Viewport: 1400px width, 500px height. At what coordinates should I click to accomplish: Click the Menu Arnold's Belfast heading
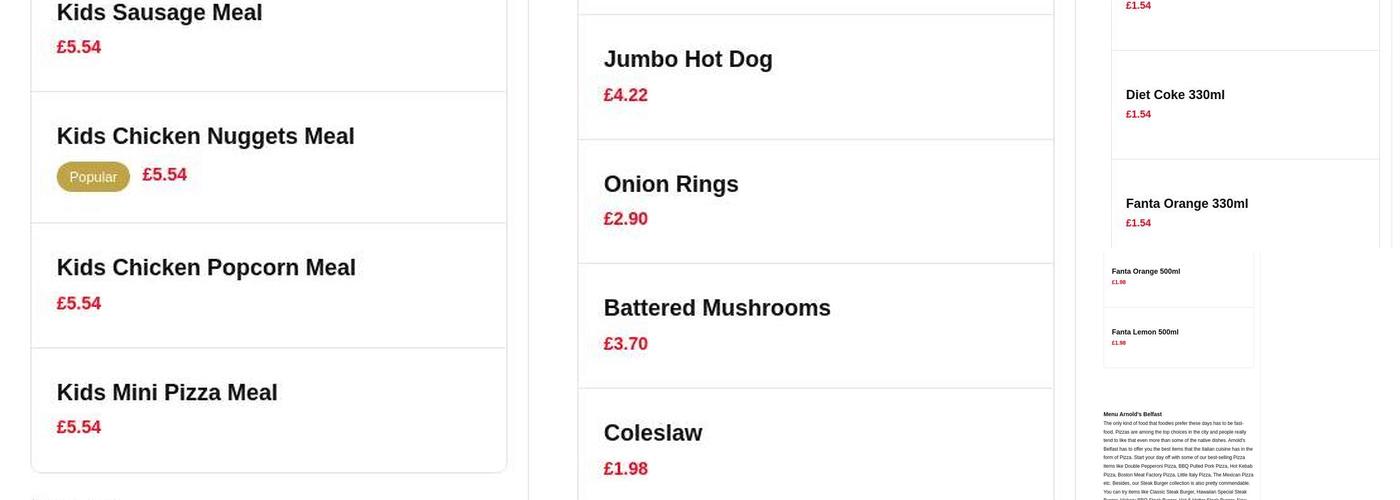pos(1132,414)
